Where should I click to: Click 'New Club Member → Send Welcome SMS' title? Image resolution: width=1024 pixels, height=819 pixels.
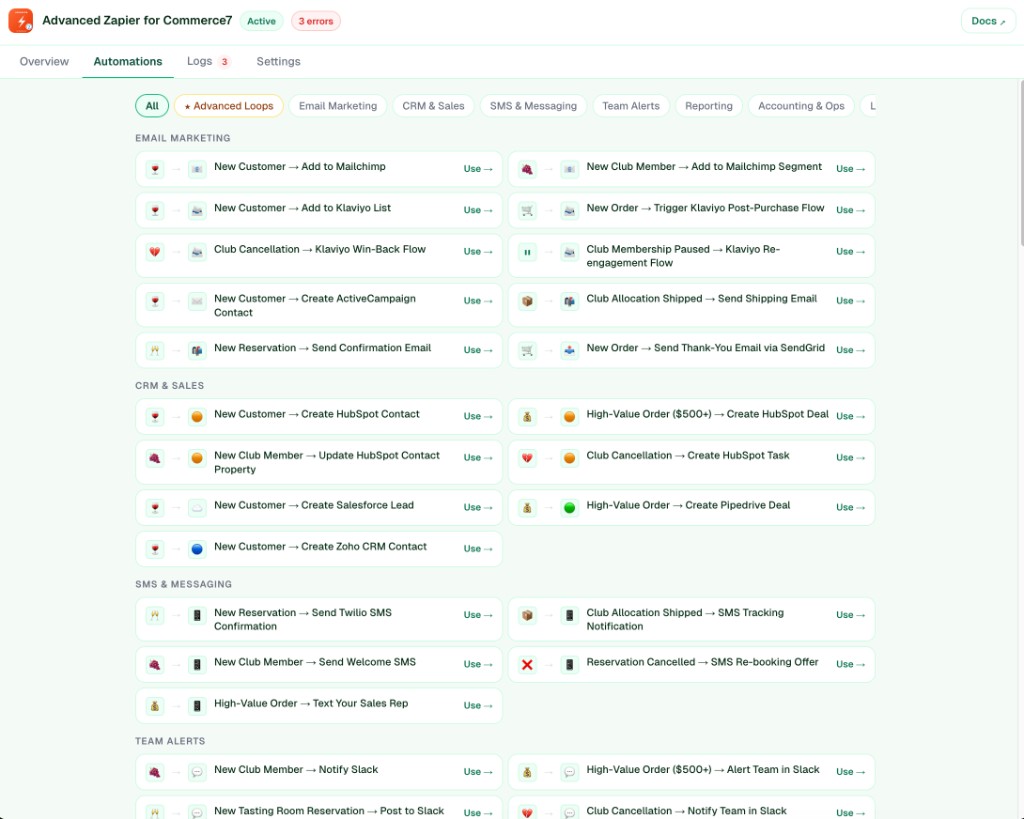coord(315,662)
